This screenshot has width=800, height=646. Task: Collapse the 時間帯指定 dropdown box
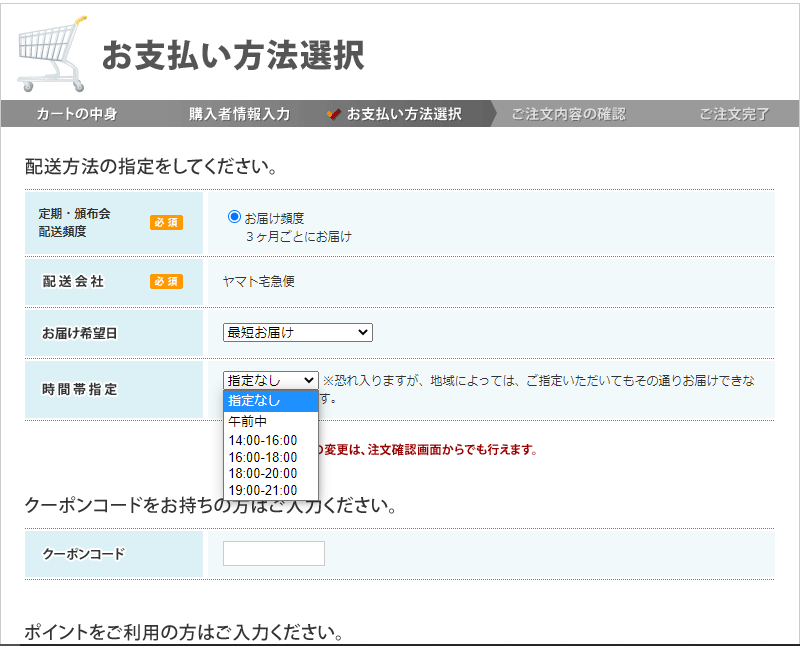pos(270,380)
